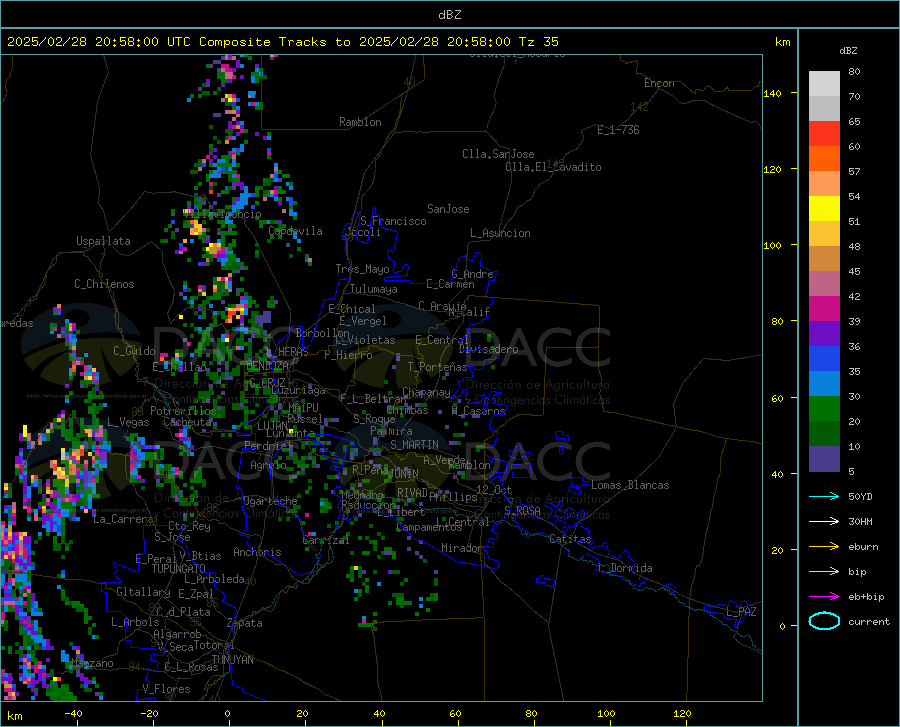The image size is (900, 727).
Task: Select the 65 dBZ red swatch
Action: point(824,134)
